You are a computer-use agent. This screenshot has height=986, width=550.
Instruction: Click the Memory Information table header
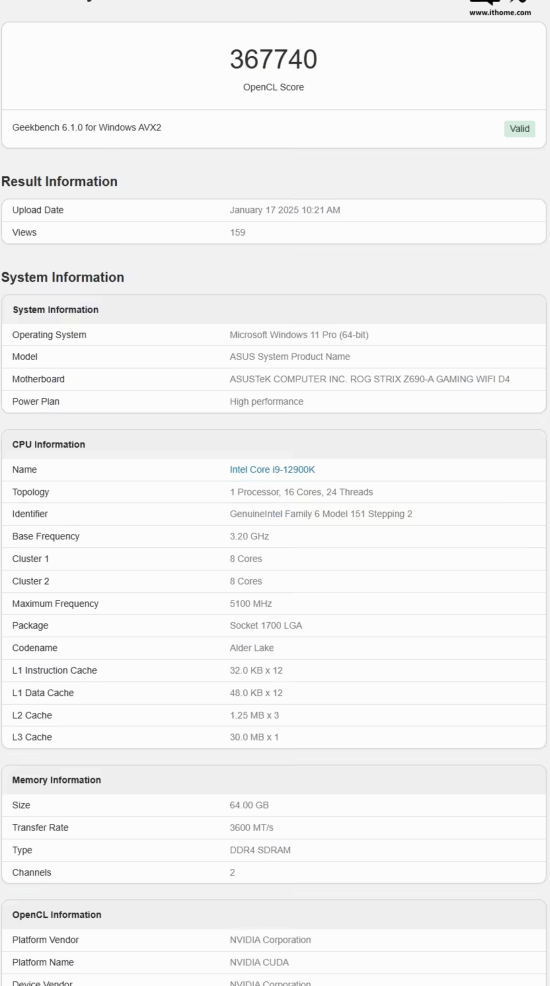click(274, 780)
